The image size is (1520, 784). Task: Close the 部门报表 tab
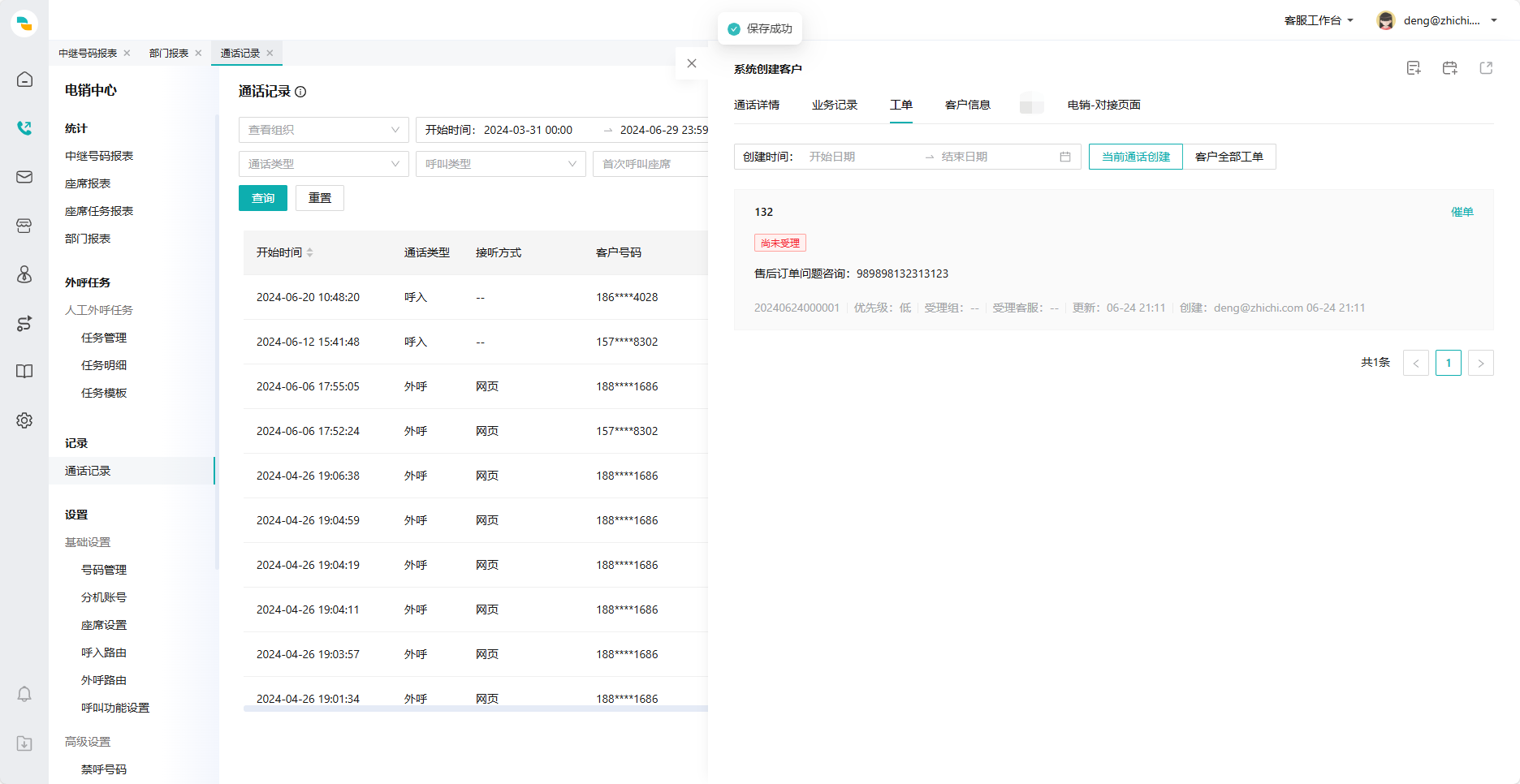pos(198,53)
